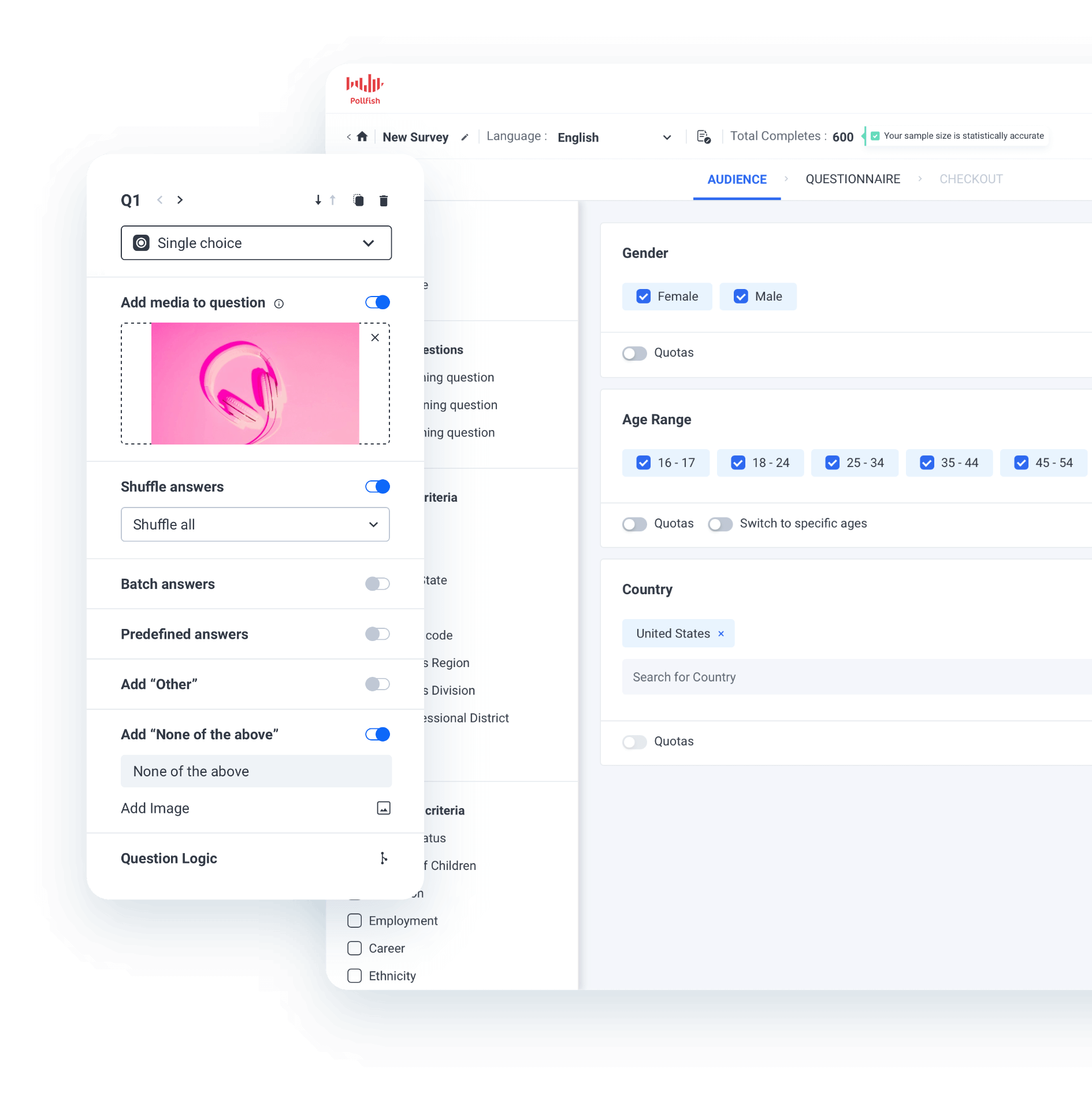Click the home icon in the toolbar
The width and height of the screenshot is (1092, 1100).
pos(363,137)
